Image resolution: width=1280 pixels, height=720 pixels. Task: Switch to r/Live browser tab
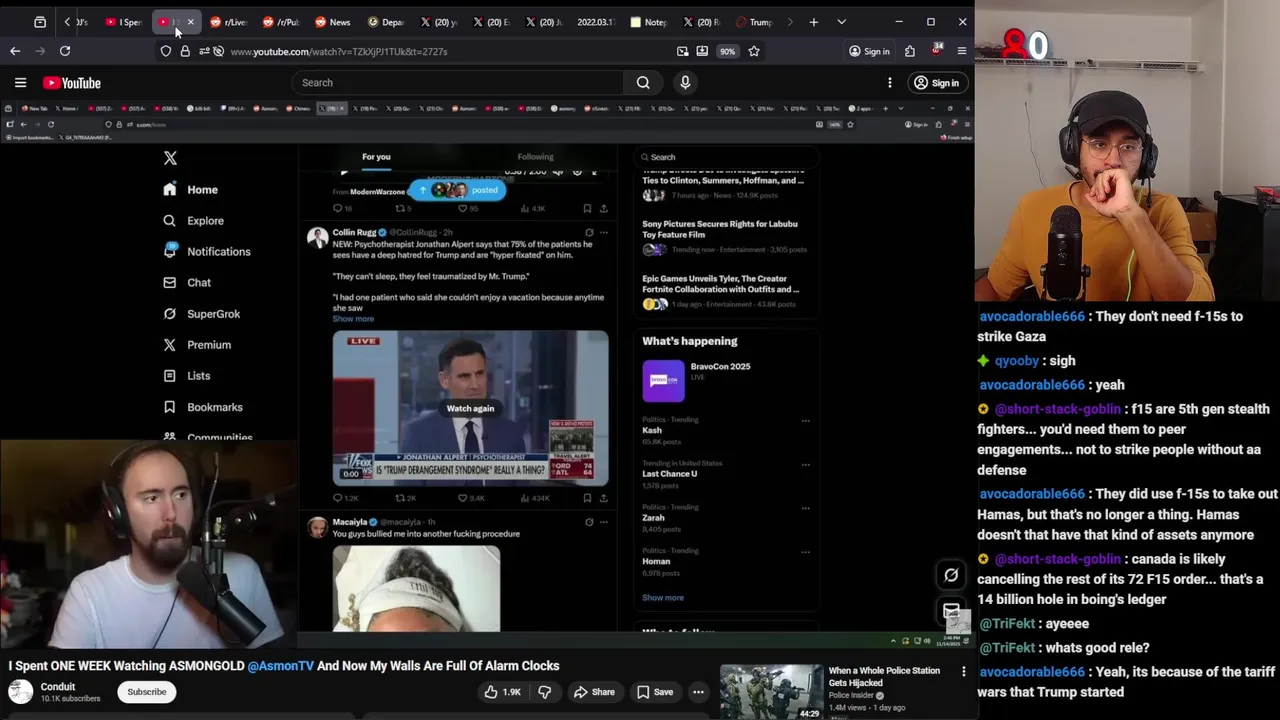pyautogui.click(x=229, y=22)
